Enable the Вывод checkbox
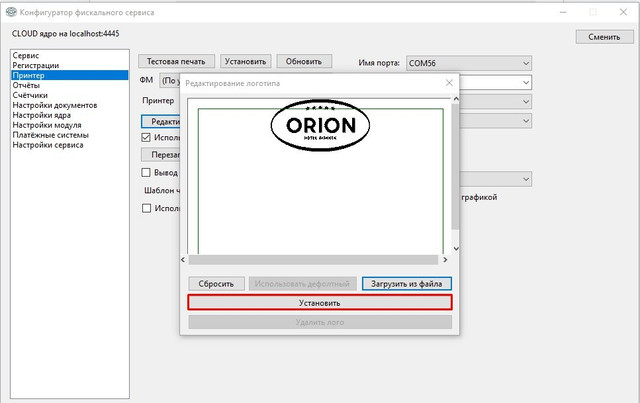640x403 pixels. 146,173
